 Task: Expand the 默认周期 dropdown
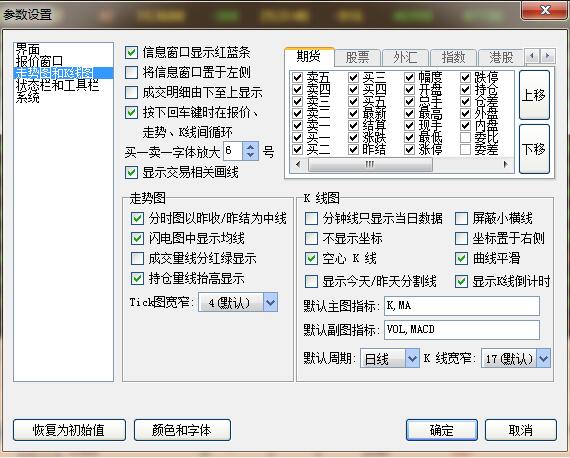pyautogui.click(x=412, y=359)
